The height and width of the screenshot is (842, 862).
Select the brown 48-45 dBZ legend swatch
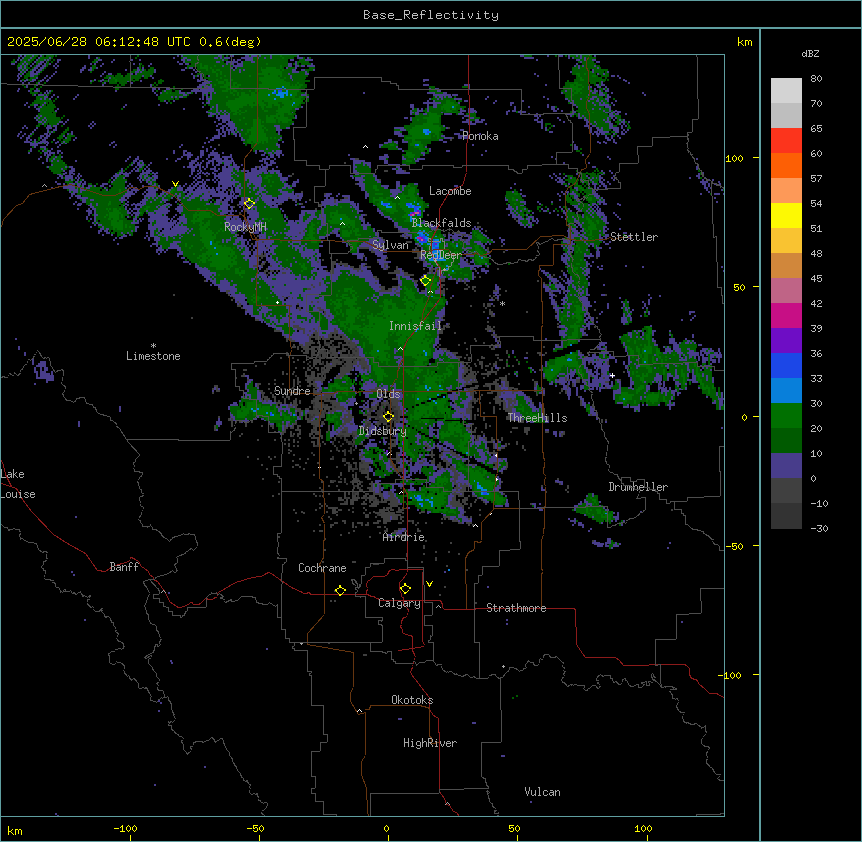click(786, 265)
